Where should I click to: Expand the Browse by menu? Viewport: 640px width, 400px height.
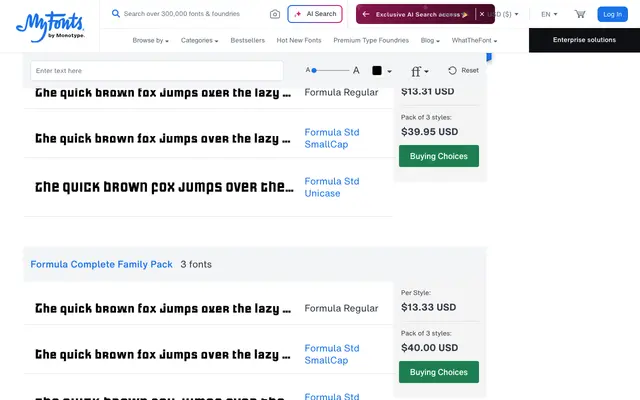tap(150, 40)
